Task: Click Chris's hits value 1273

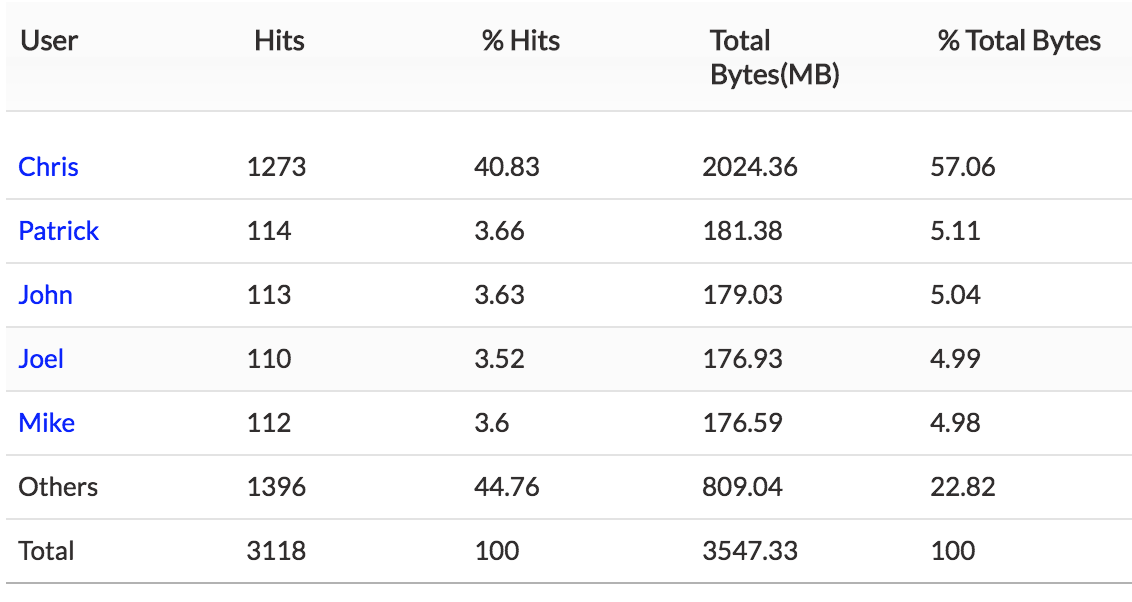Action: (276, 167)
